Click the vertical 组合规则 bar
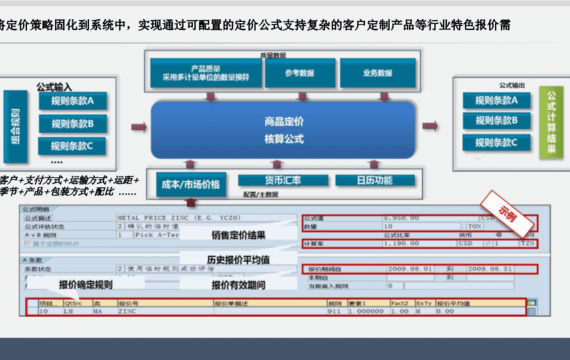 point(15,126)
